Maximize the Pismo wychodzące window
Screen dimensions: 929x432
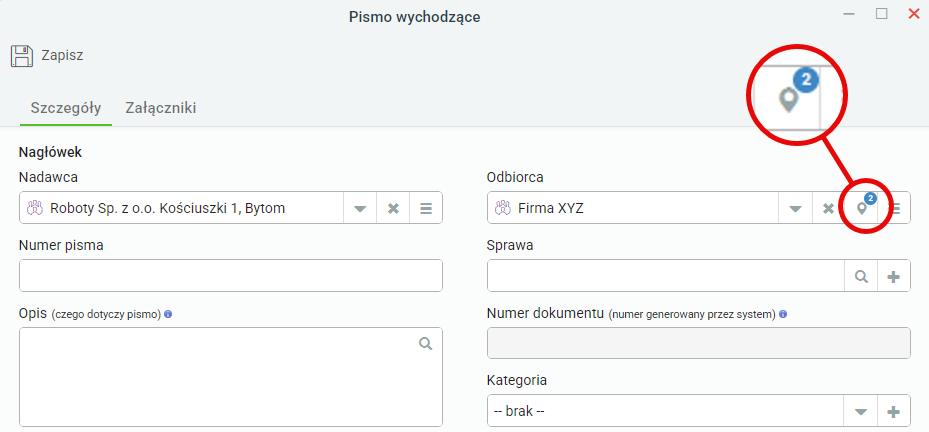coord(882,14)
